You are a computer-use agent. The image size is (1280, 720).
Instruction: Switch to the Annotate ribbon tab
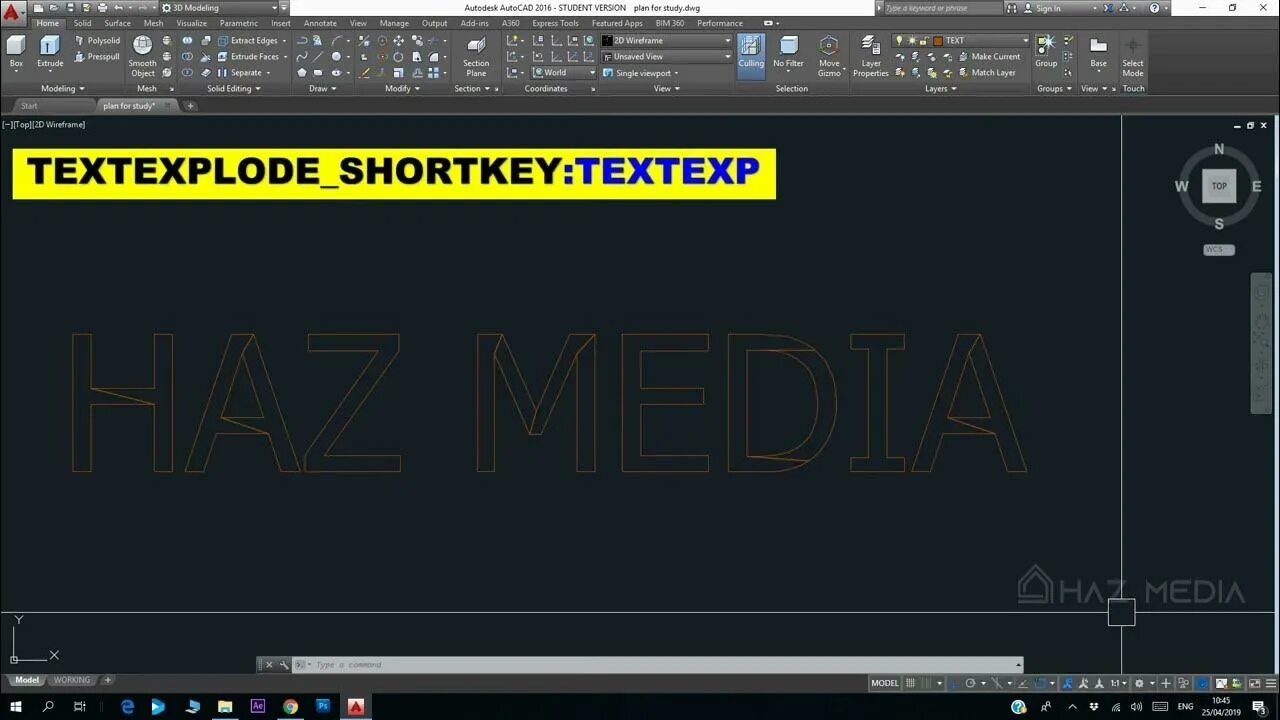(x=320, y=23)
